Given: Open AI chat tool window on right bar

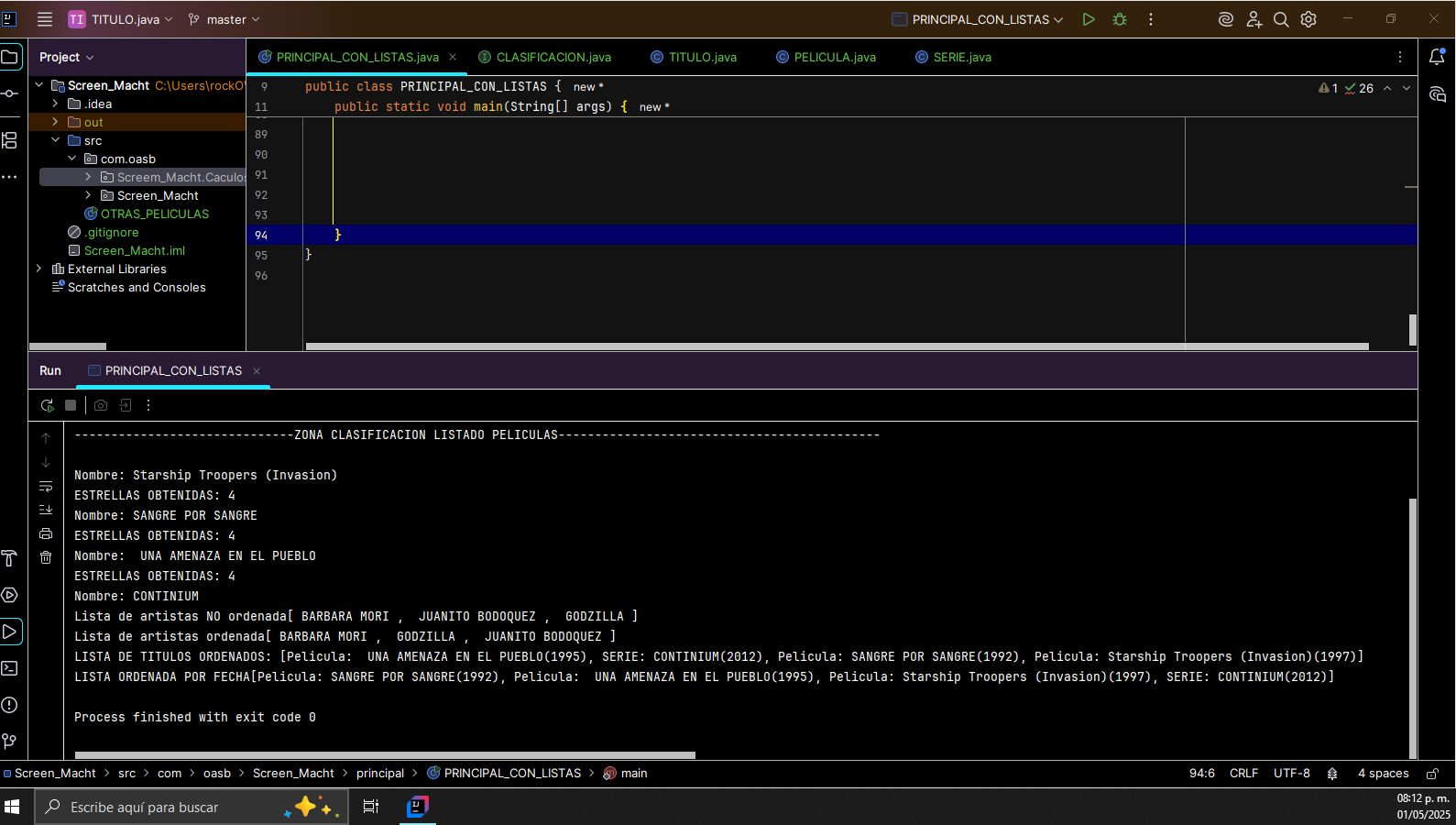Looking at the screenshot, I should tap(1437, 94).
